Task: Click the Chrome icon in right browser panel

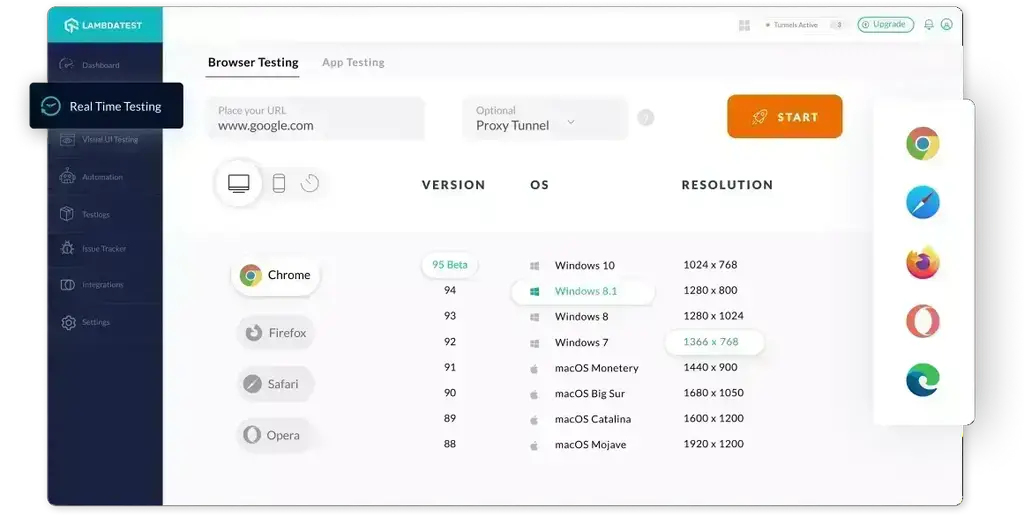Action: pos(922,144)
